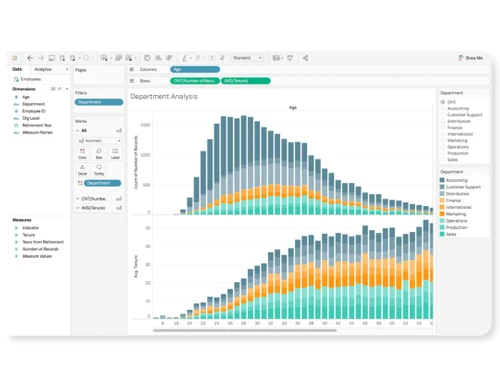Viewport: 500px width, 375px height.
Task: Open the dropdown arrow beside Analytics tab
Action: point(67,69)
